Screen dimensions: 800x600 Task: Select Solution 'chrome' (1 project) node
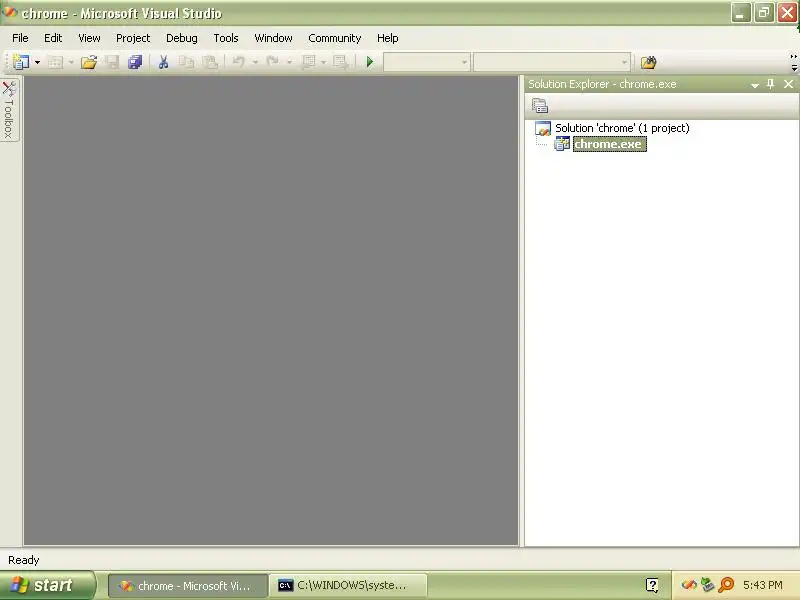(622, 128)
